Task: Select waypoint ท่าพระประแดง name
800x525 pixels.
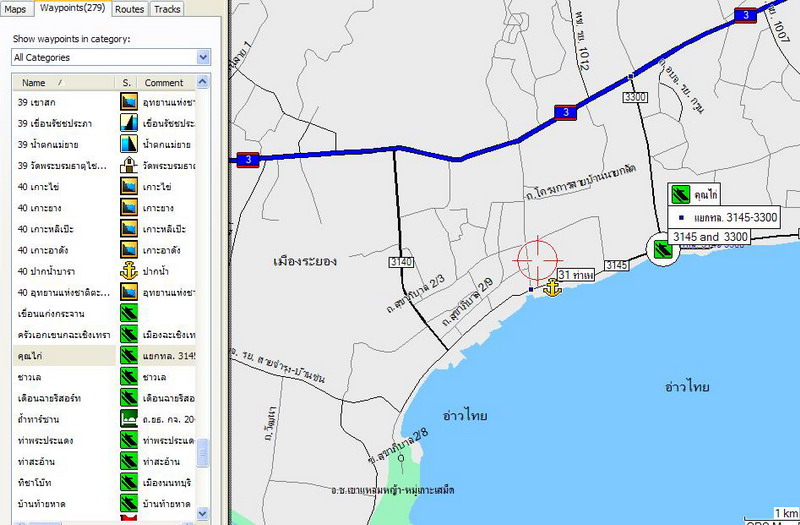Action: click(45, 440)
